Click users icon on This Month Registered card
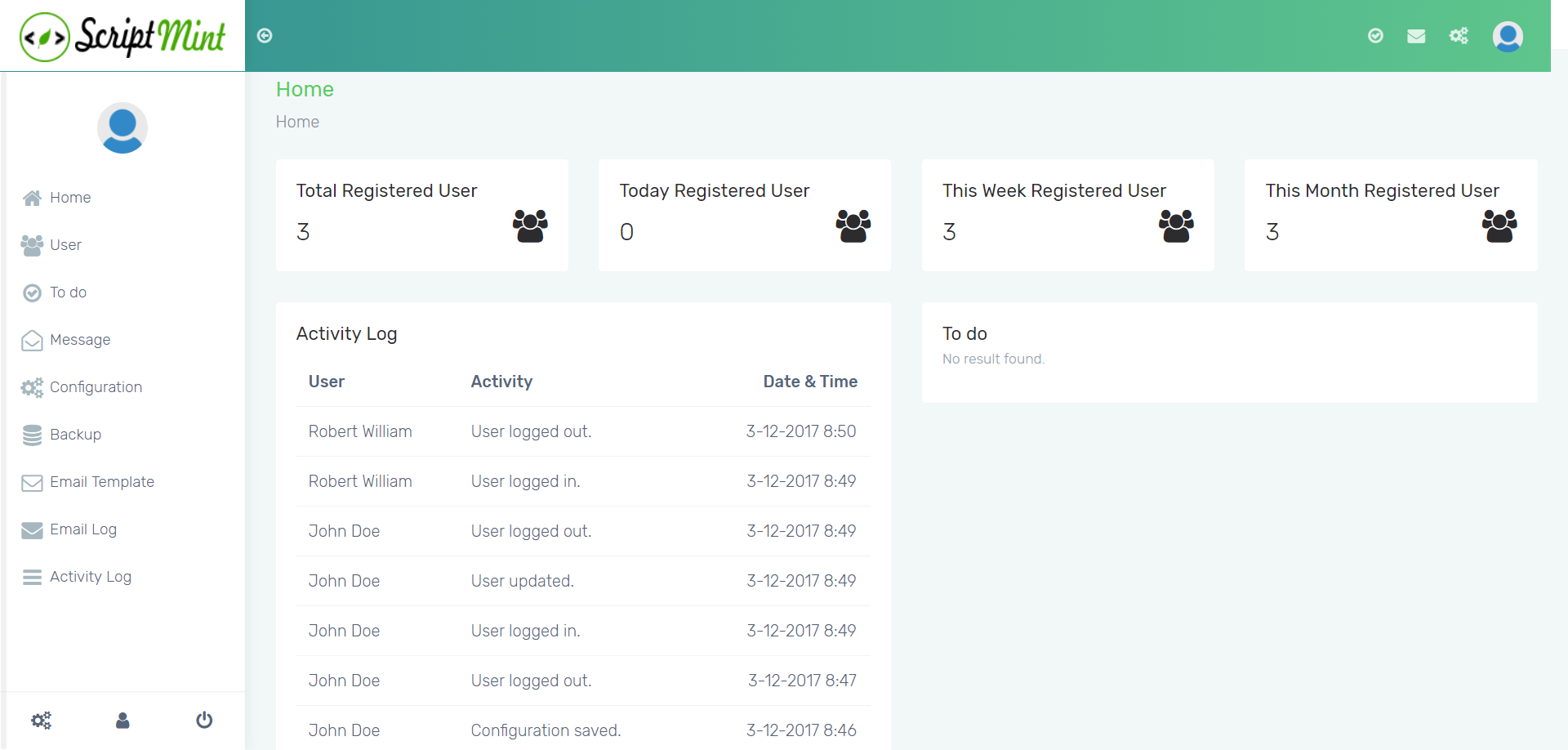 coord(1499,225)
